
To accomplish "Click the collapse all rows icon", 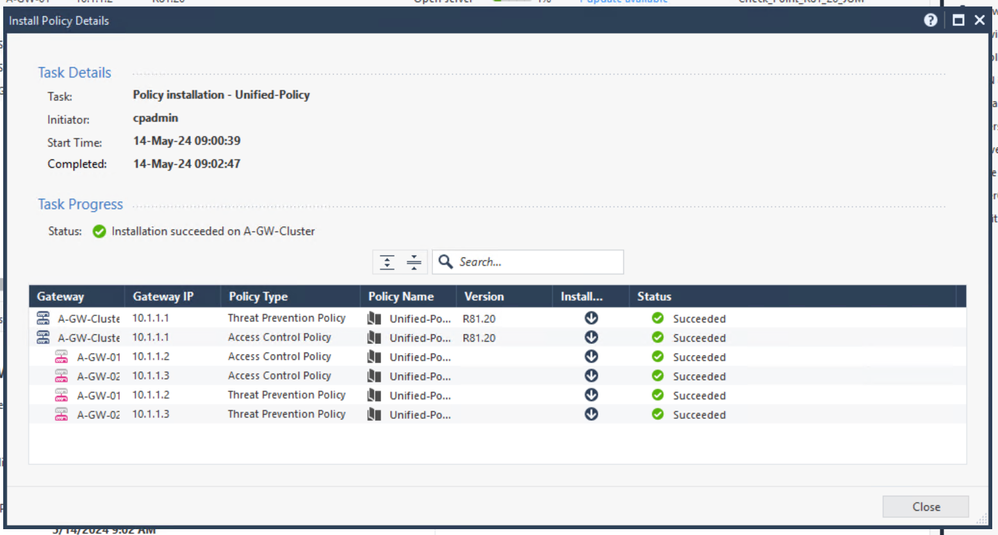I will (x=414, y=262).
